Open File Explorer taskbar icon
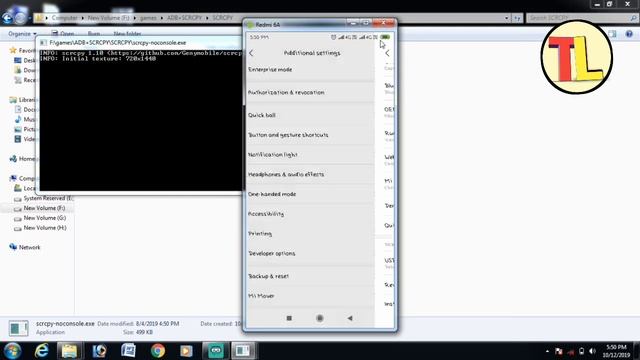Viewport: 640px width, 360px height. 69,351
